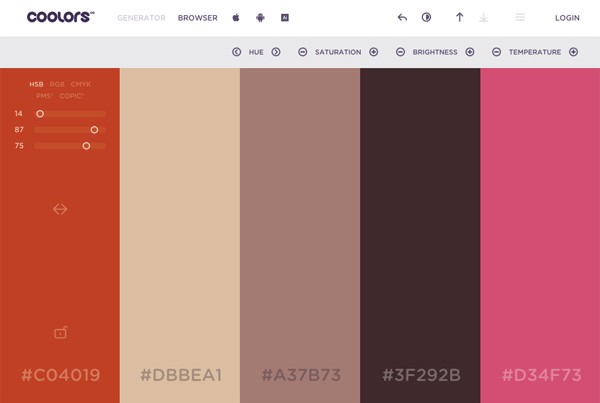This screenshot has height=403, width=600.
Task: Click the Login link
Action: (x=567, y=18)
